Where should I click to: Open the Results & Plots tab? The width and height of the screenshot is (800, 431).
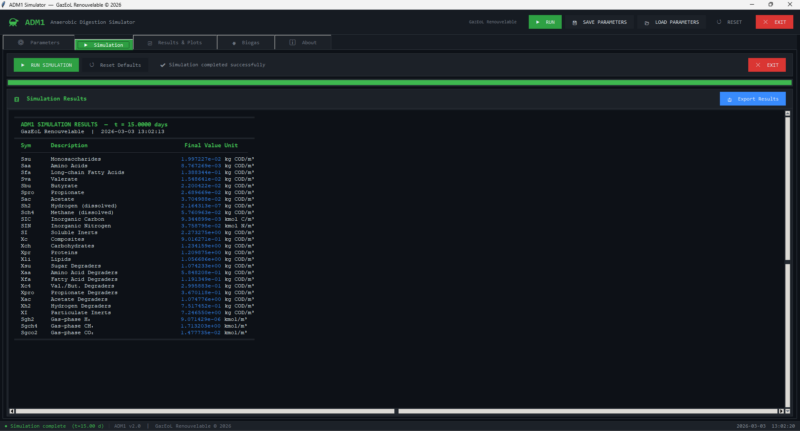[175, 43]
